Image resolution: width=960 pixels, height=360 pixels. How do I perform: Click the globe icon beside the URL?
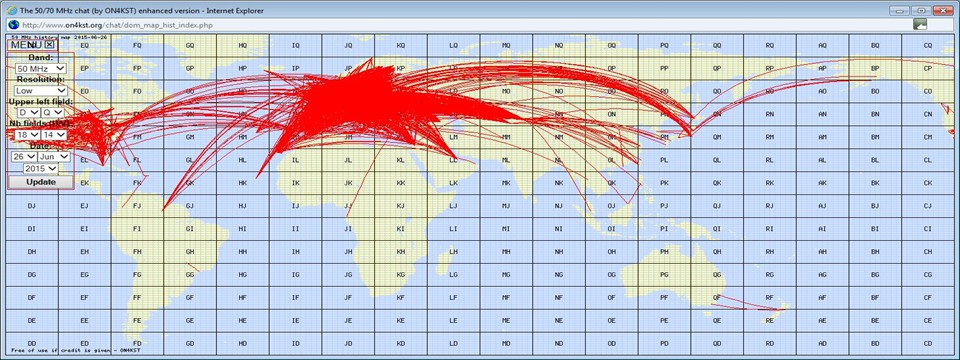[13, 24]
